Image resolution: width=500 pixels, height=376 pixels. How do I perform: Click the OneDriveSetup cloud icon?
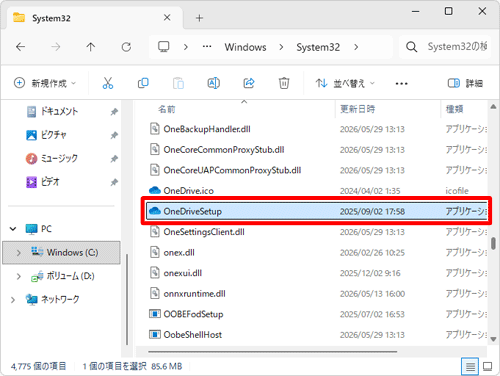pyautogui.click(x=155, y=211)
